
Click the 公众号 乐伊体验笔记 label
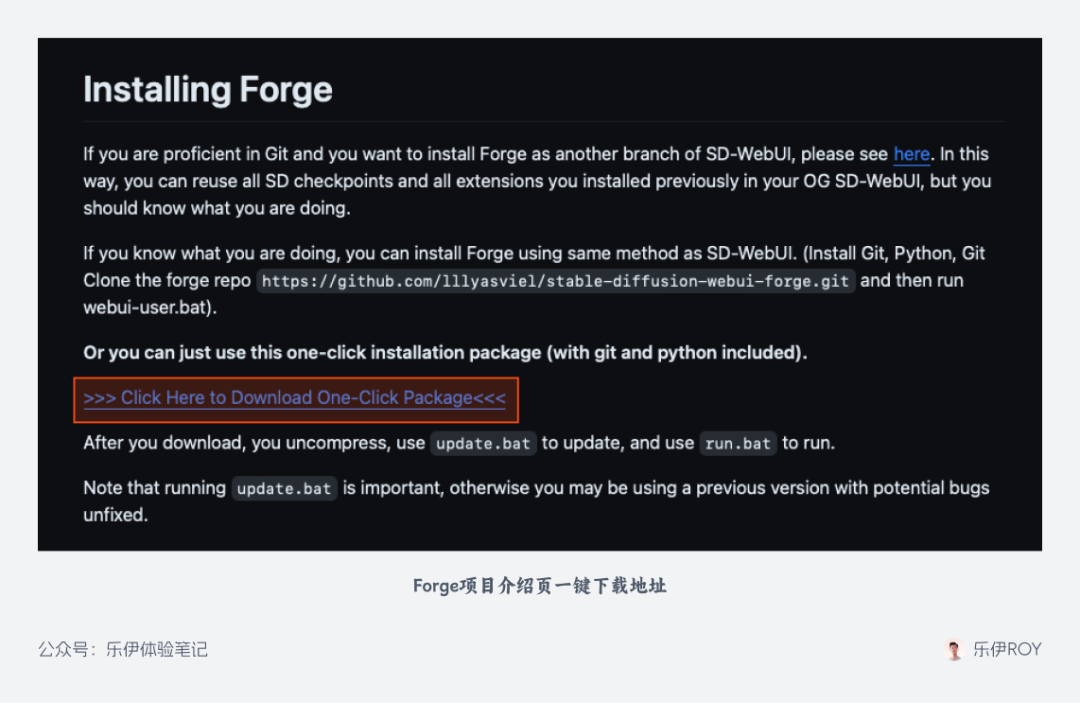point(123,649)
